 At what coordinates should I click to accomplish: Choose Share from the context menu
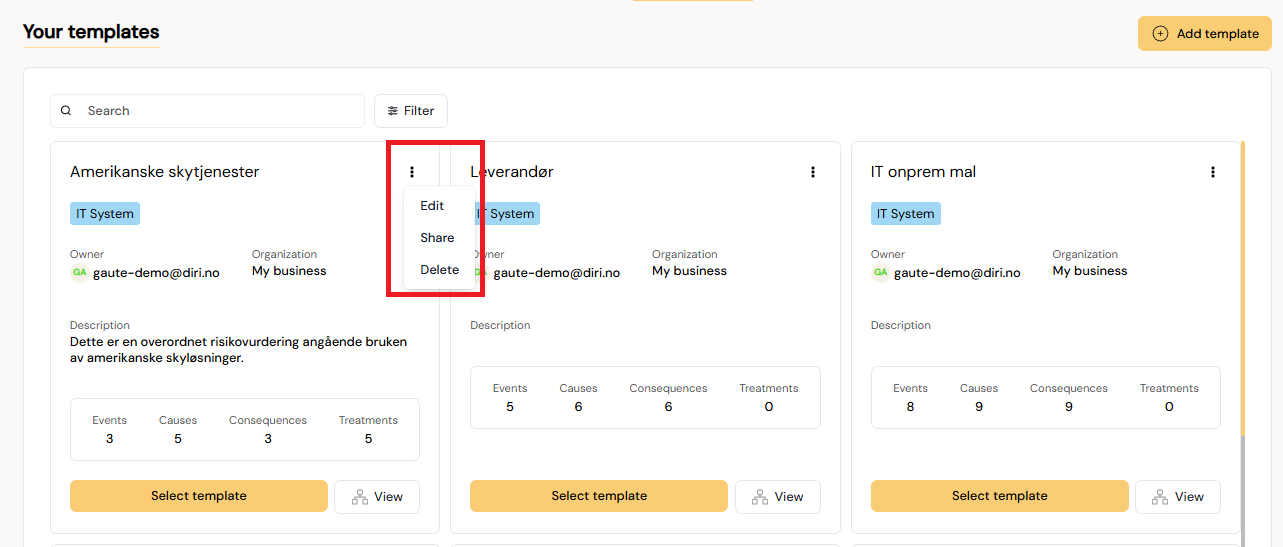tap(437, 238)
